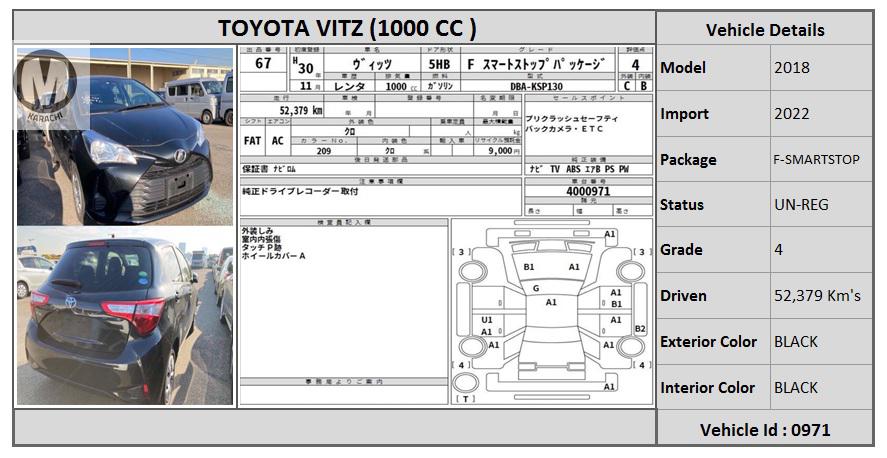Click the 保証書 ナビロム documents row

[380, 169]
